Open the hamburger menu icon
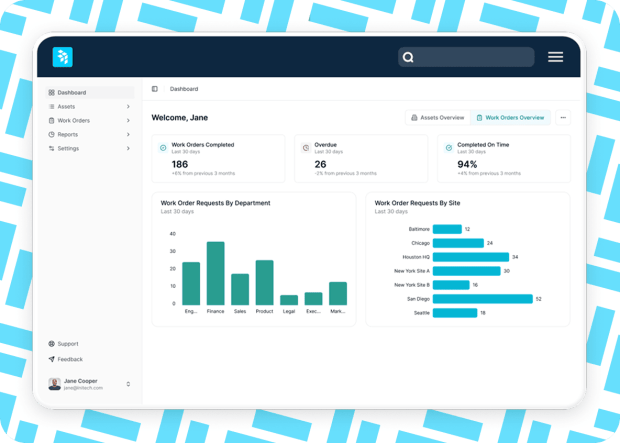This screenshot has width=620, height=443. [x=555, y=57]
